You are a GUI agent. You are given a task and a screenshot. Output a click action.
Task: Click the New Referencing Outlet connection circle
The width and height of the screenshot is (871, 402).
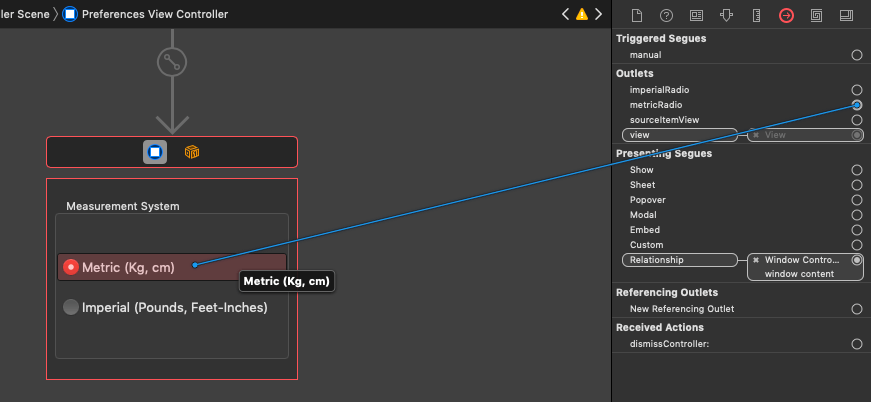pos(857,309)
